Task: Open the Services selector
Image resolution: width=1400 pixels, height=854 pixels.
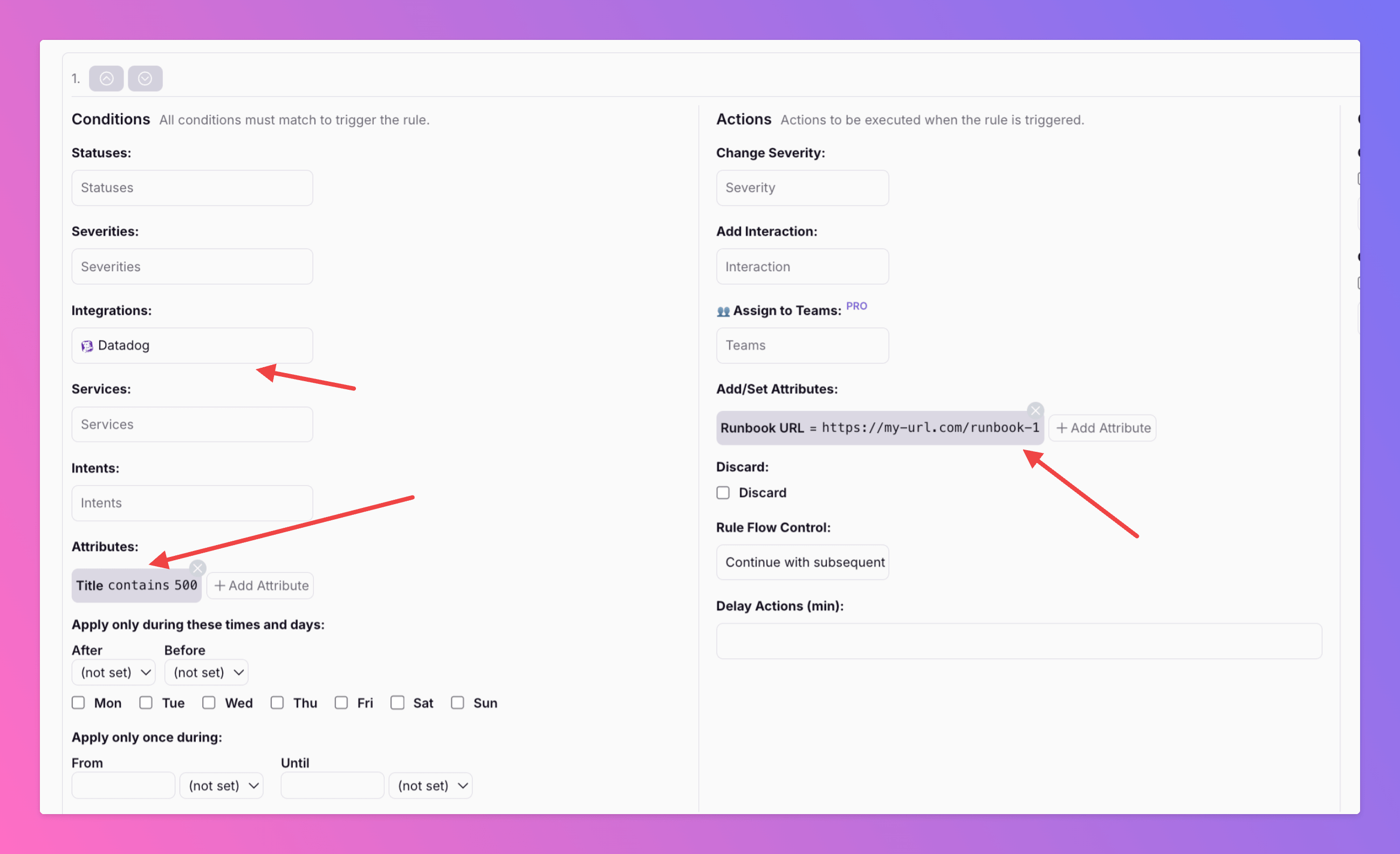Action: pyautogui.click(x=192, y=424)
